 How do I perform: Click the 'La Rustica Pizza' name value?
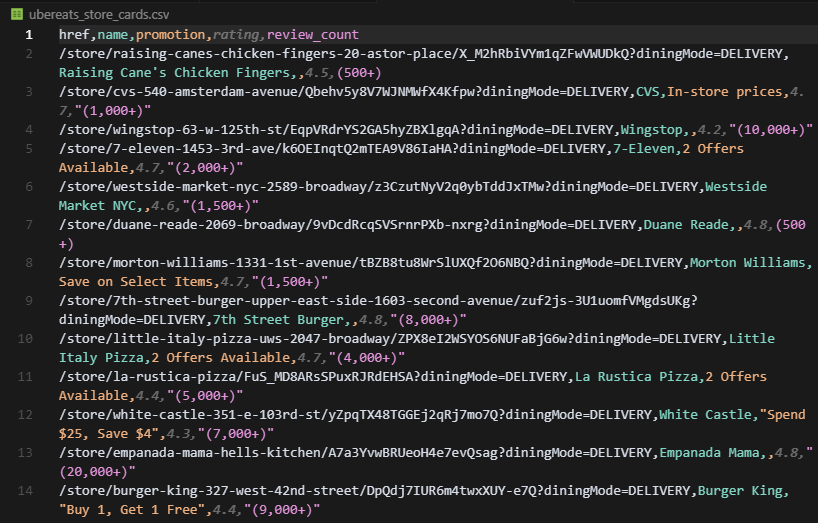[636, 376]
